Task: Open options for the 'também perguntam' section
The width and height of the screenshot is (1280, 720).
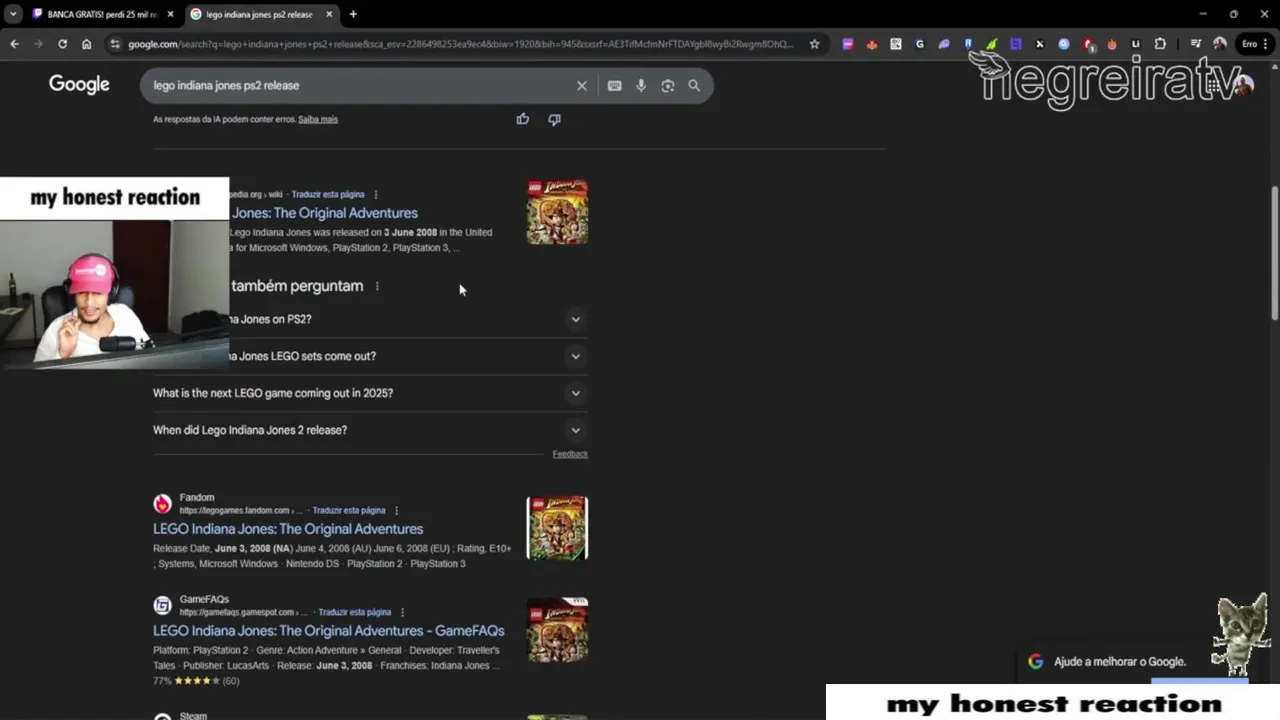Action: (x=377, y=286)
